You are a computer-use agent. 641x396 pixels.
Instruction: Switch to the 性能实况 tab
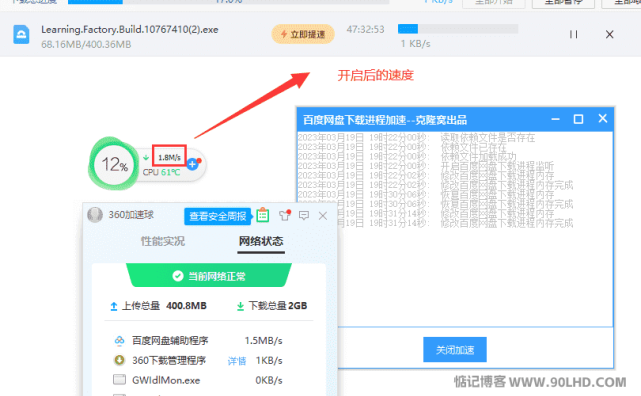[x=163, y=241]
